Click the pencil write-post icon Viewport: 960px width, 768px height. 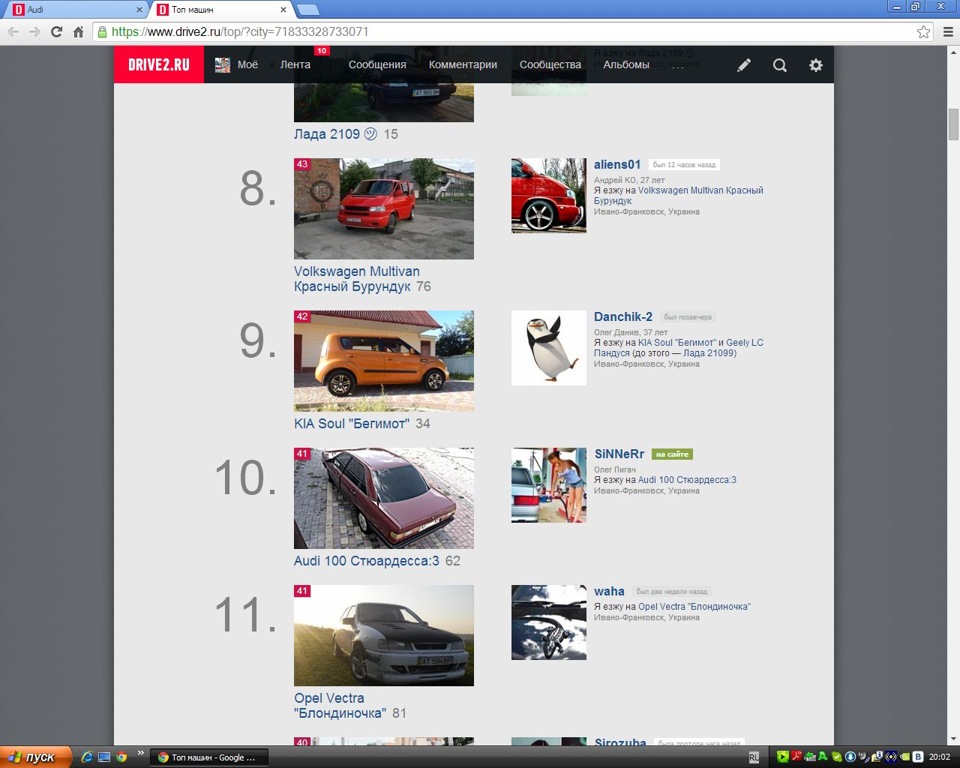[744, 65]
